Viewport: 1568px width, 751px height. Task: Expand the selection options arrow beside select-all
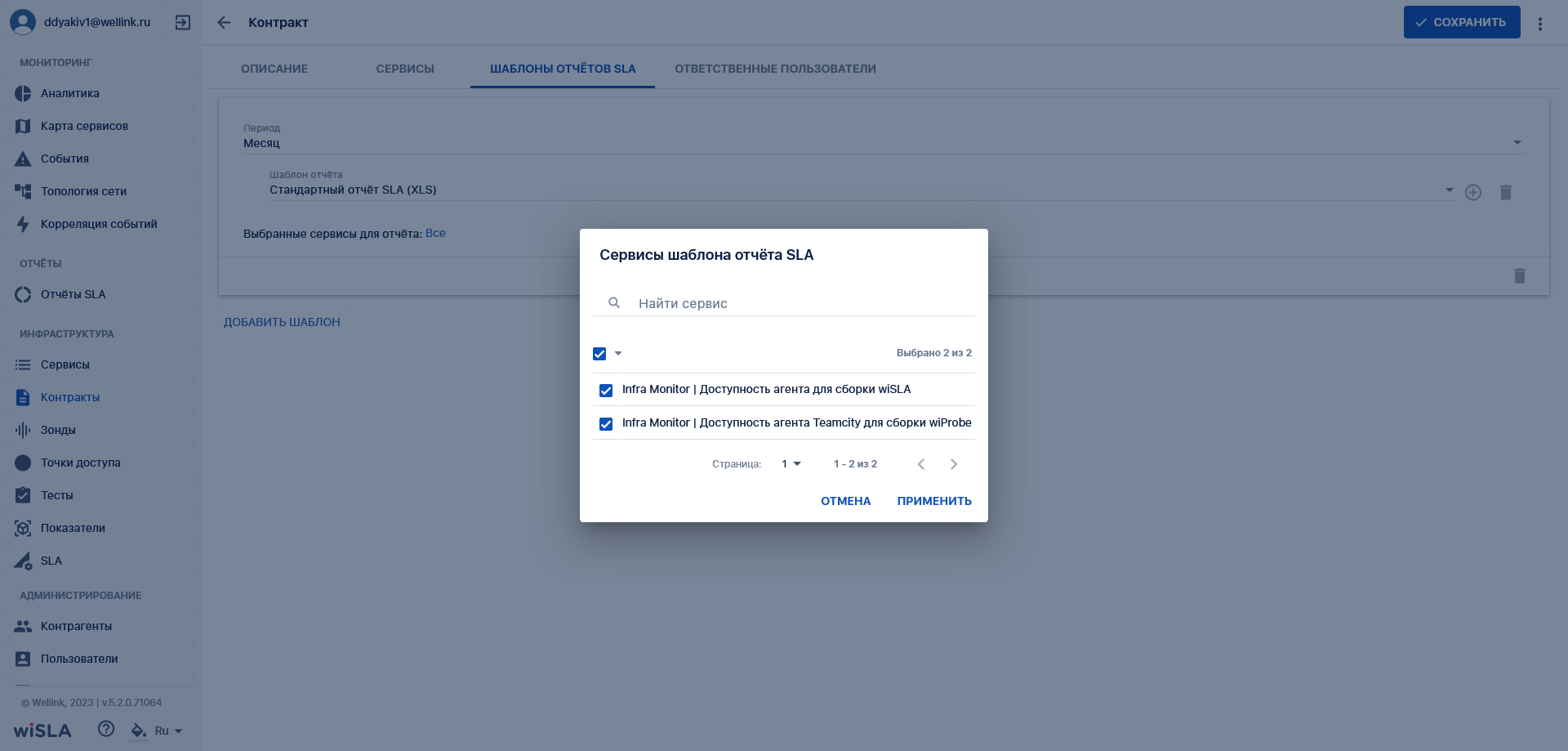coord(618,354)
